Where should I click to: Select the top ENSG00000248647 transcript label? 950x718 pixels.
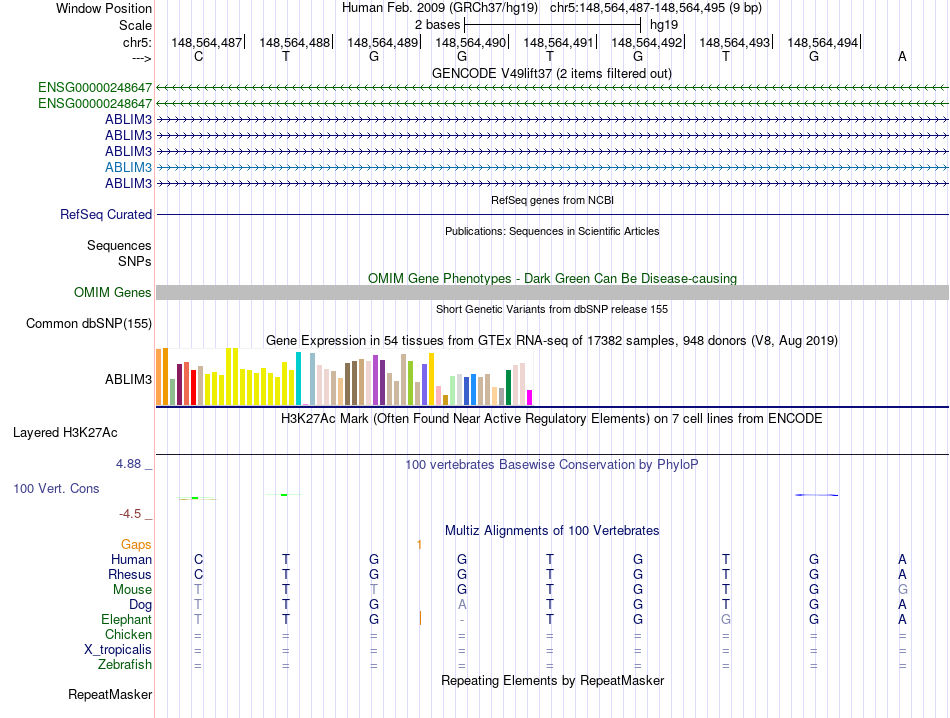pyautogui.click(x=95, y=87)
